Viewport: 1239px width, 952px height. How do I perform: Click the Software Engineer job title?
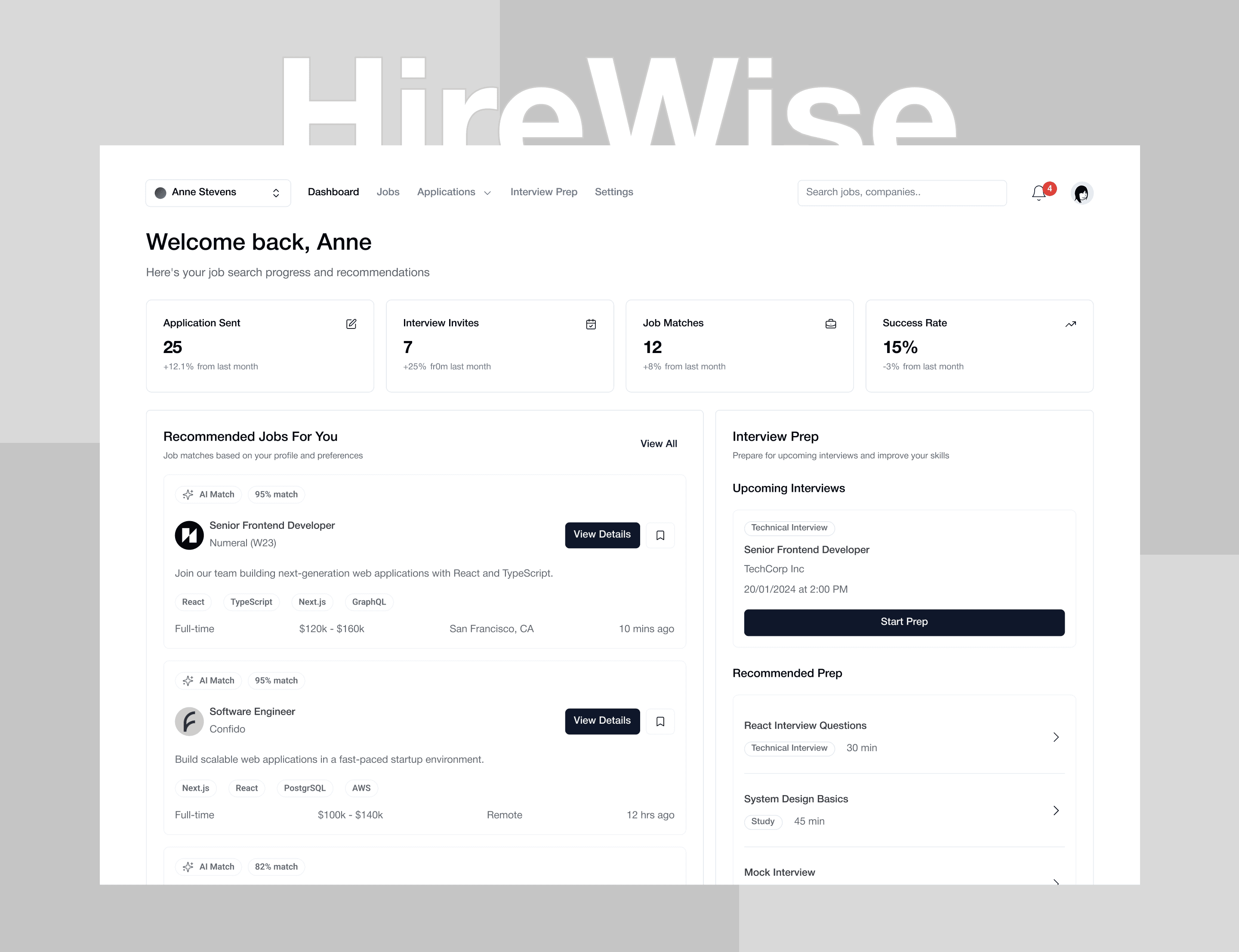(252, 712)
